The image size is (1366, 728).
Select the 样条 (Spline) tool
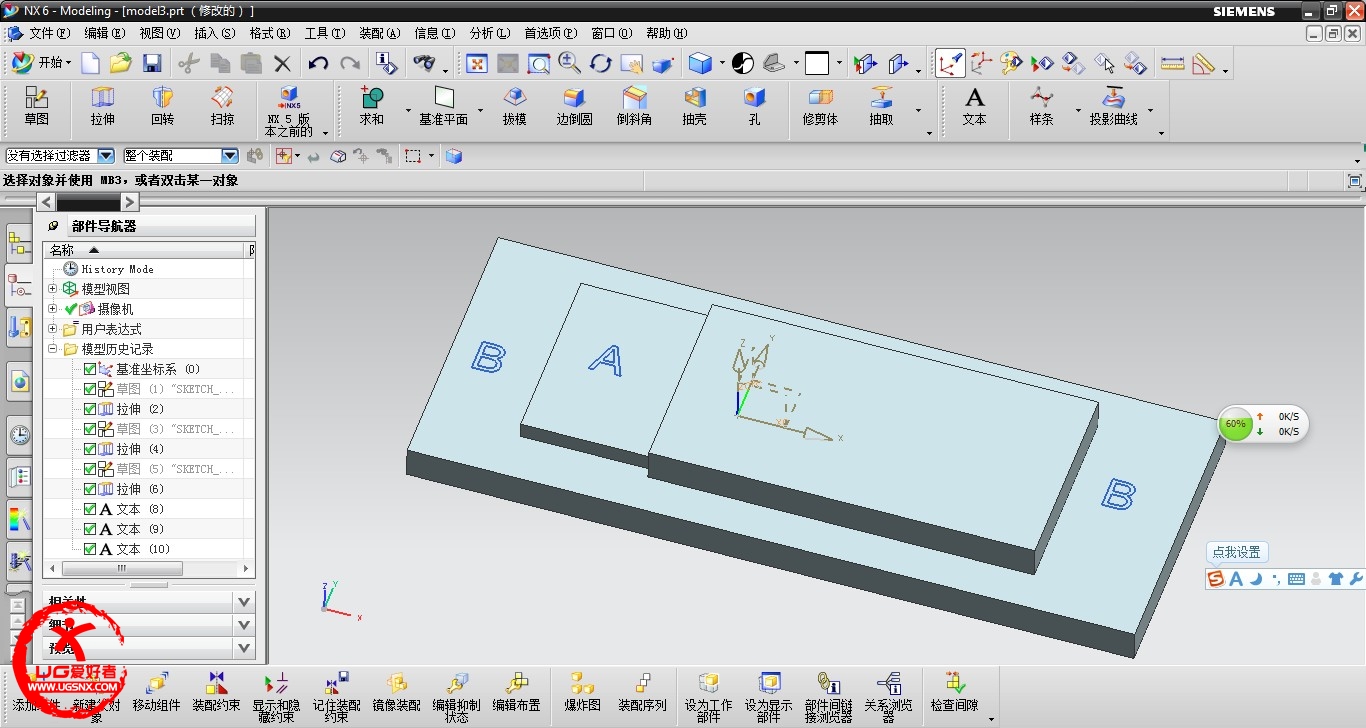1041,107
